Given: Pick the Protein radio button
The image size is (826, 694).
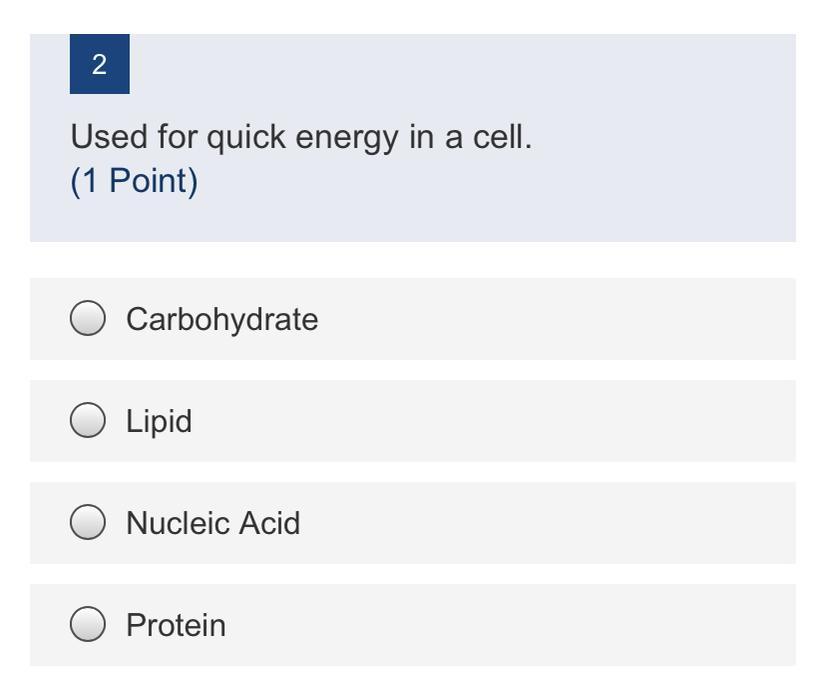Looking at the screenshot, I should click(x=88, y=625).
